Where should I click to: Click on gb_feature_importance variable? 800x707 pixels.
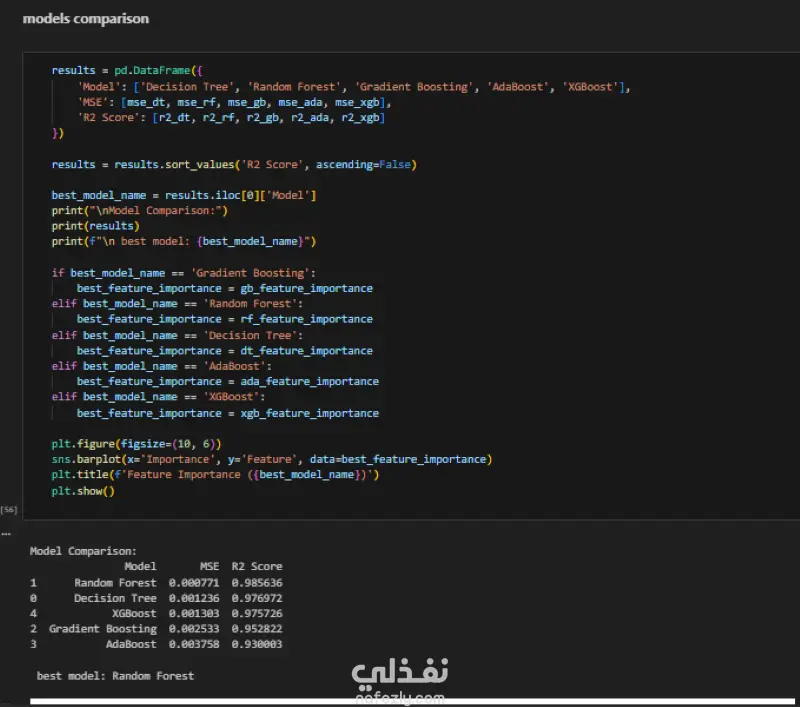[x=306, y=288]
